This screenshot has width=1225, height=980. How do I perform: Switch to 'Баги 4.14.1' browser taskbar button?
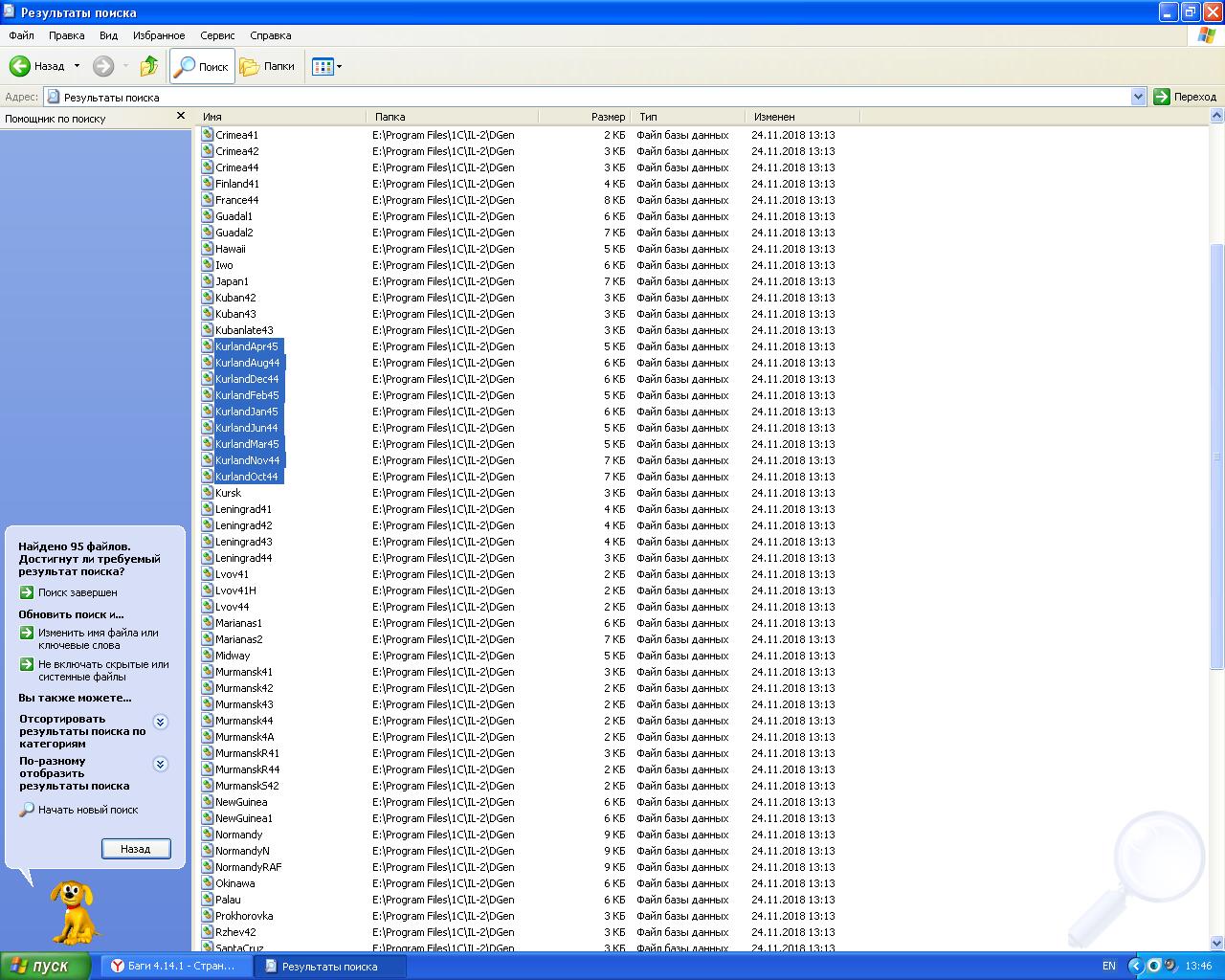[176, 966]
